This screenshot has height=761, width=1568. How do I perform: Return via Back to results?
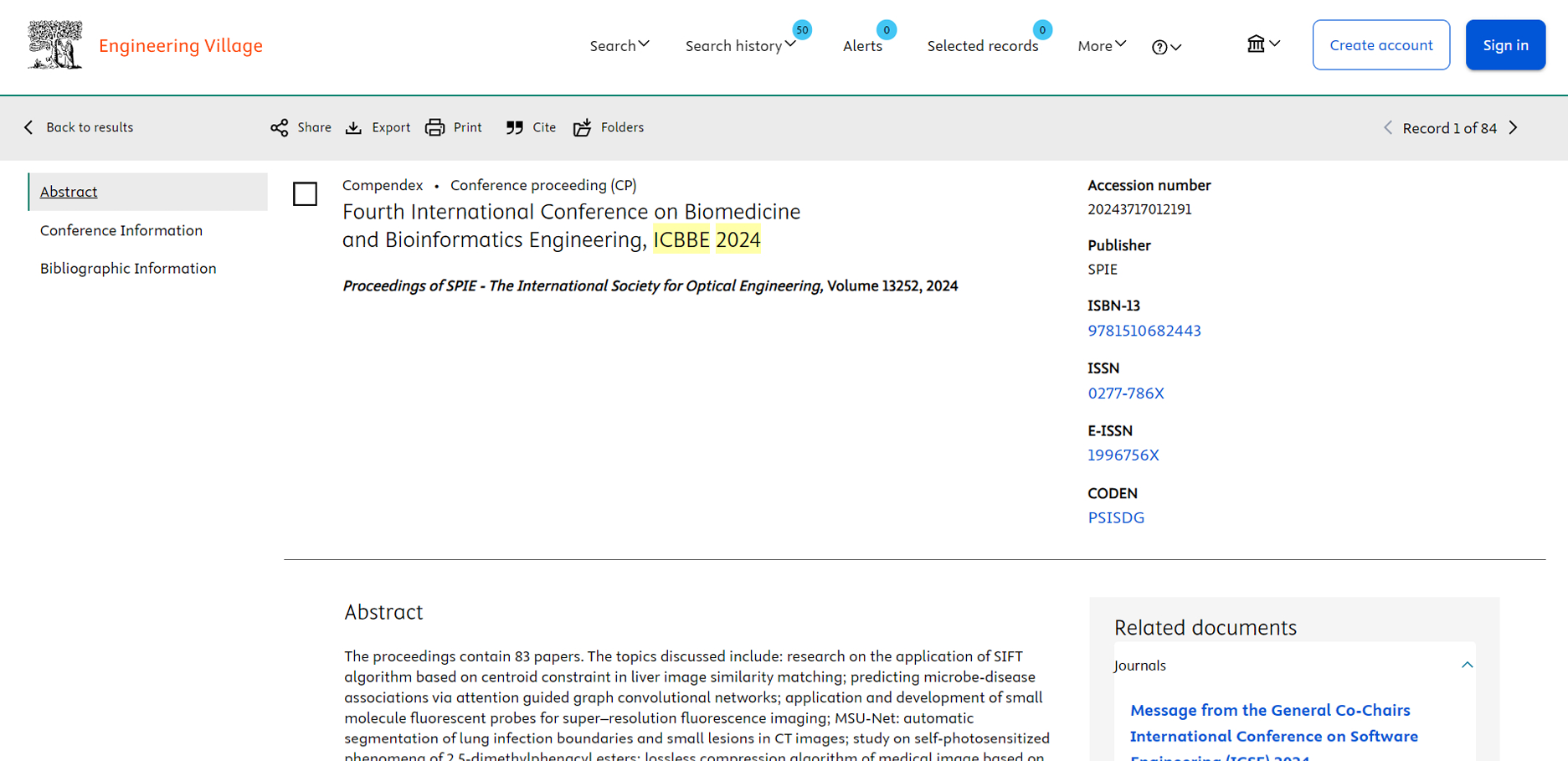click(79, 127)
